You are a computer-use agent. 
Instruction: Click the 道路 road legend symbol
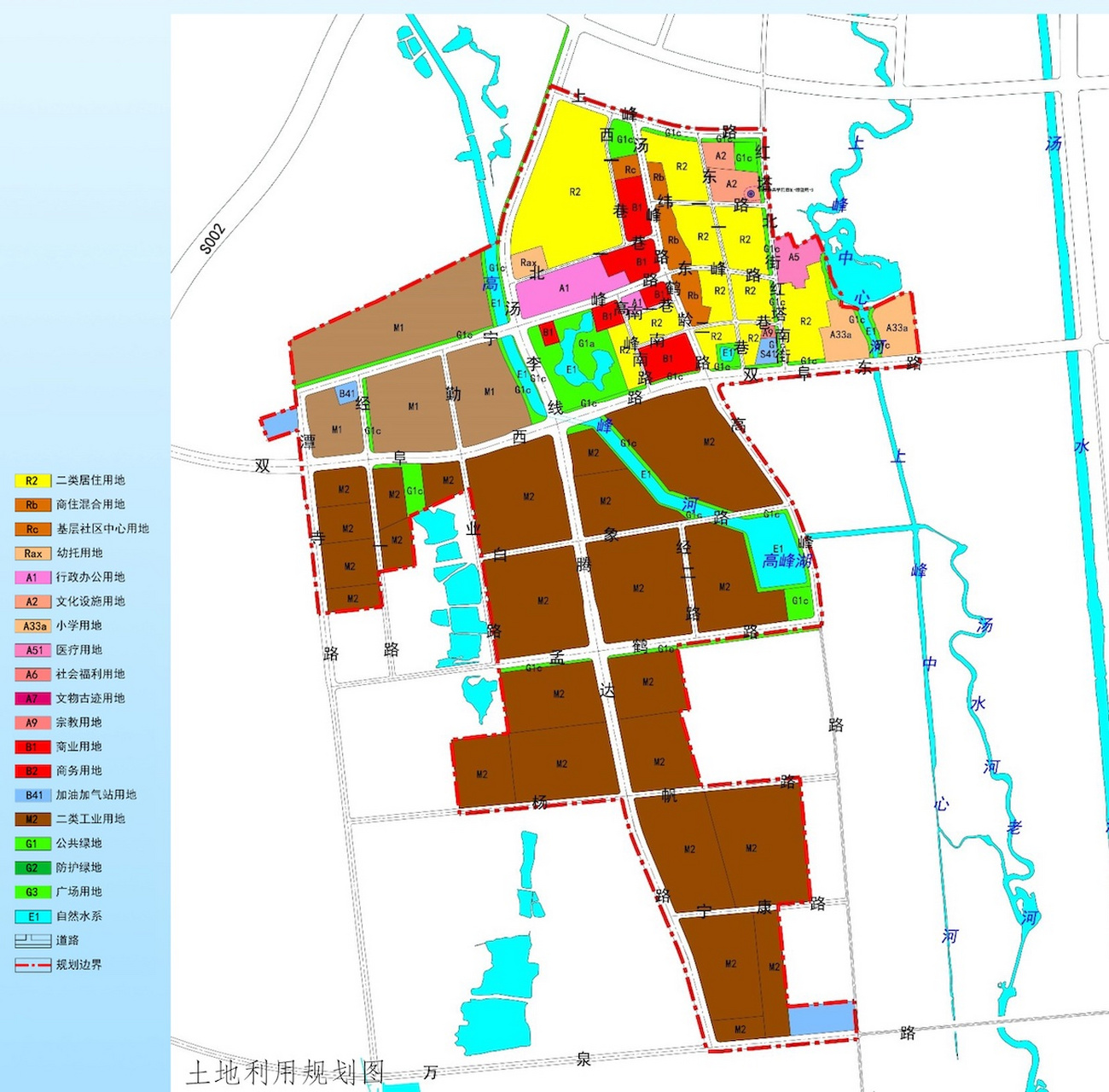tap(32, 941)
